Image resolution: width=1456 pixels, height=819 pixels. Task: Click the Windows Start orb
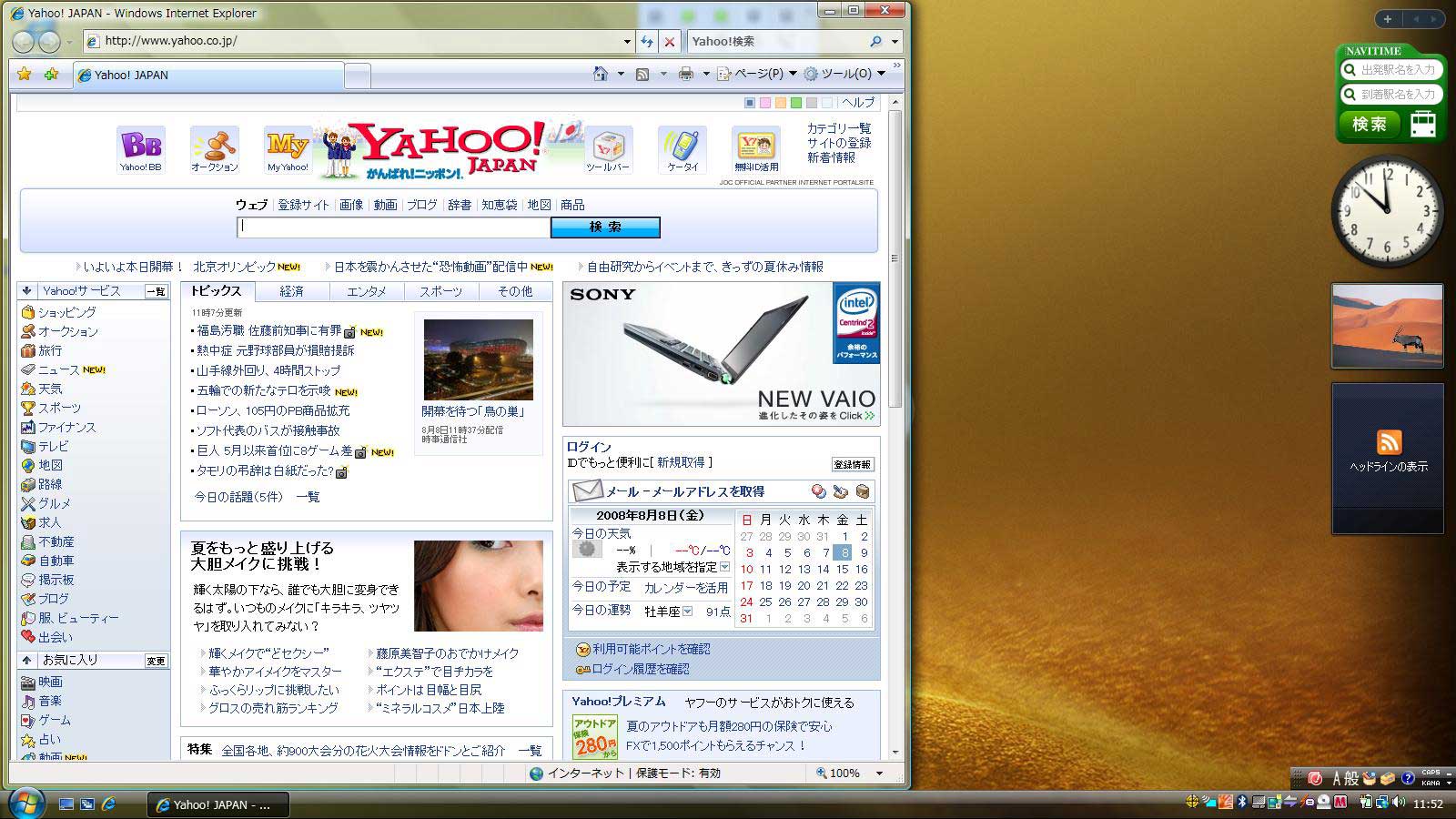(25, 803)
